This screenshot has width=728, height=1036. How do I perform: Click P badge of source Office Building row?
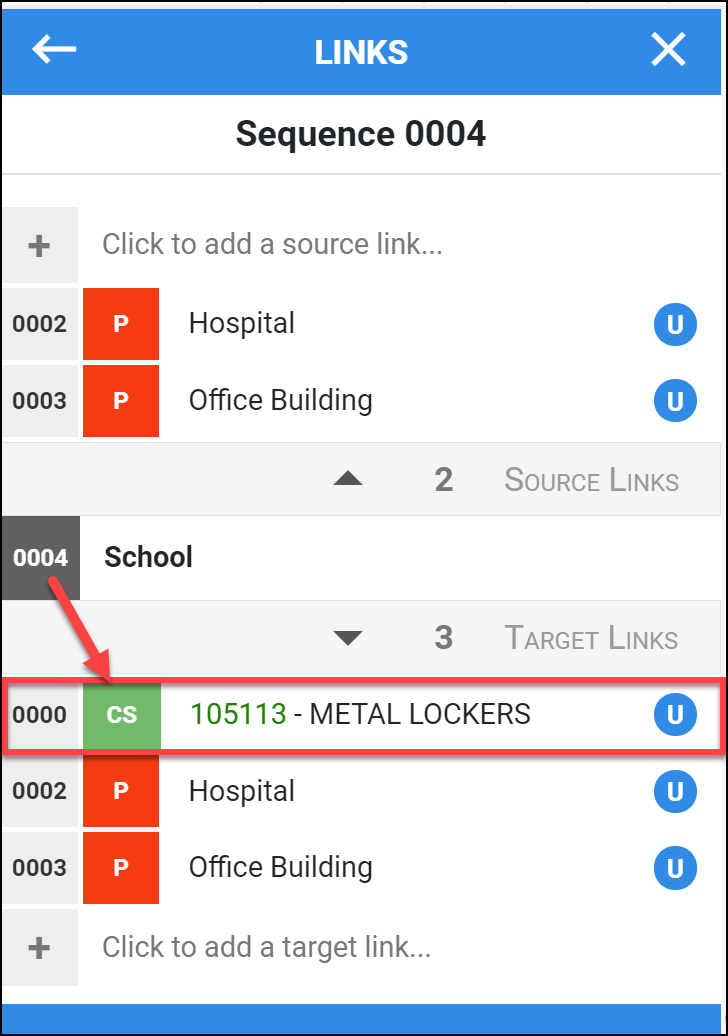pyautogui.click(x=121, y=400)
